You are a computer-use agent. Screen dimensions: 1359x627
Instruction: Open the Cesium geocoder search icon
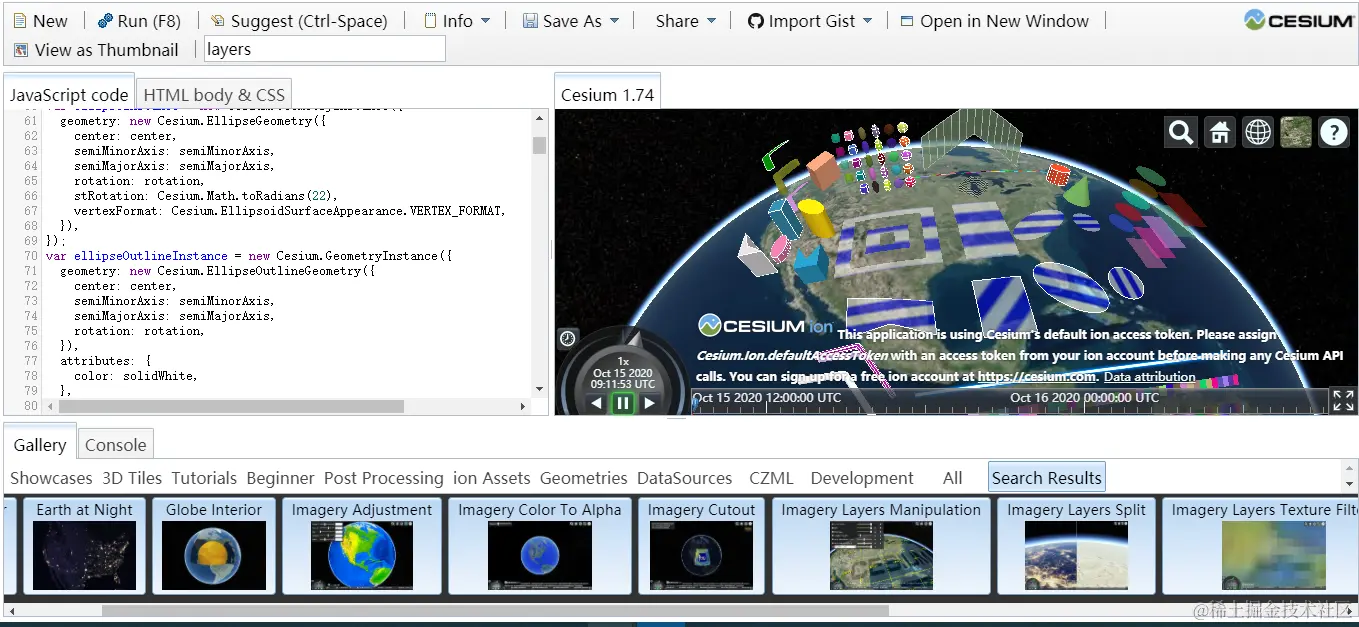click(x=1181, y=132)
